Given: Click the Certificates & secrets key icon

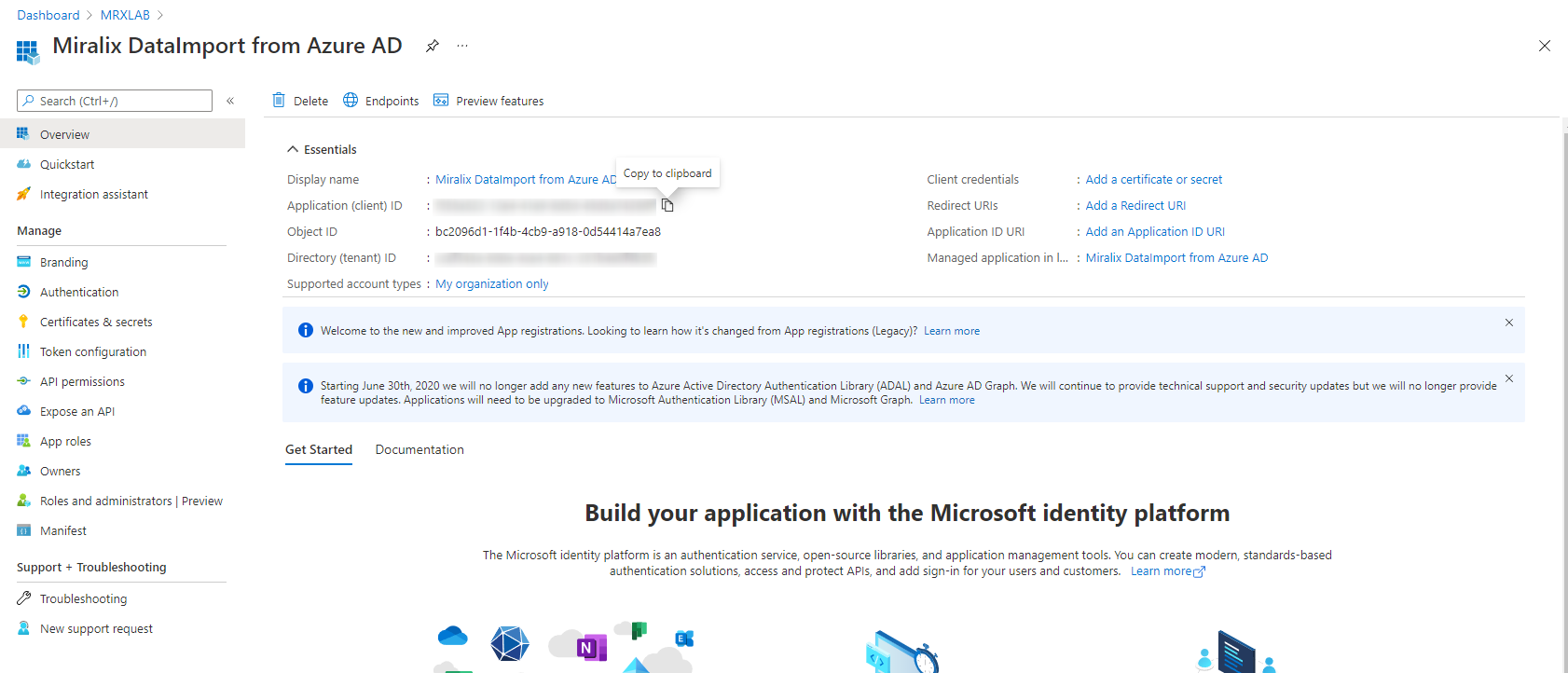Looking at the screenshot, I should [23, 322].
